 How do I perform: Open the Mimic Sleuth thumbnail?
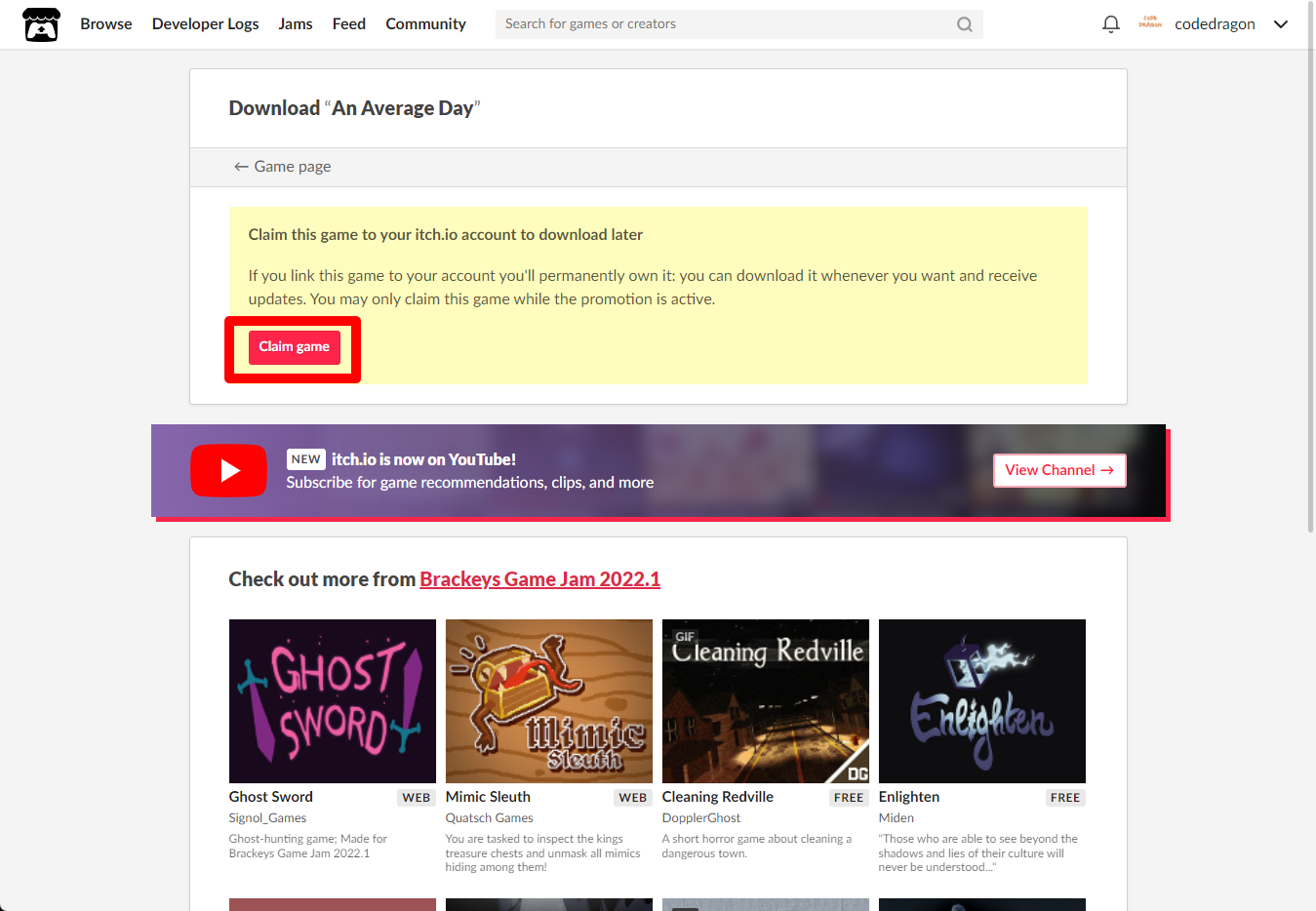(549, 701)
